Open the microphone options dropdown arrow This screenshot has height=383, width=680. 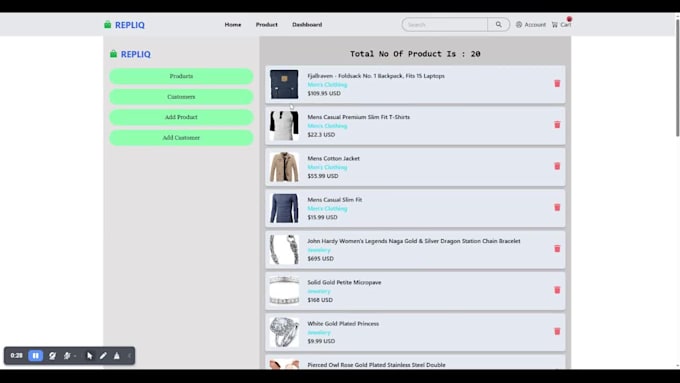tap(75, 356)
